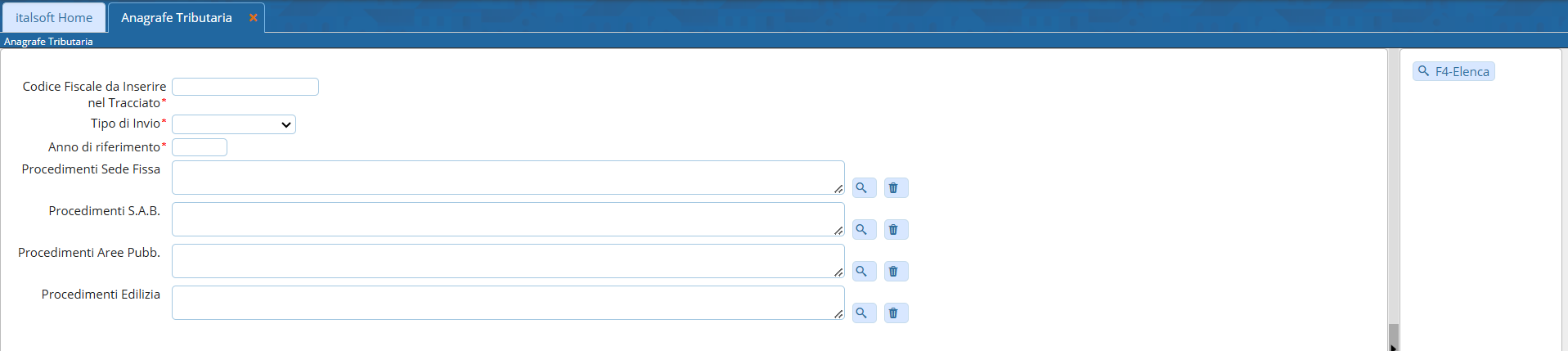Open lookup for Procedimenti Edilizia
This screenshot has width=1568, height=351.
863,313
